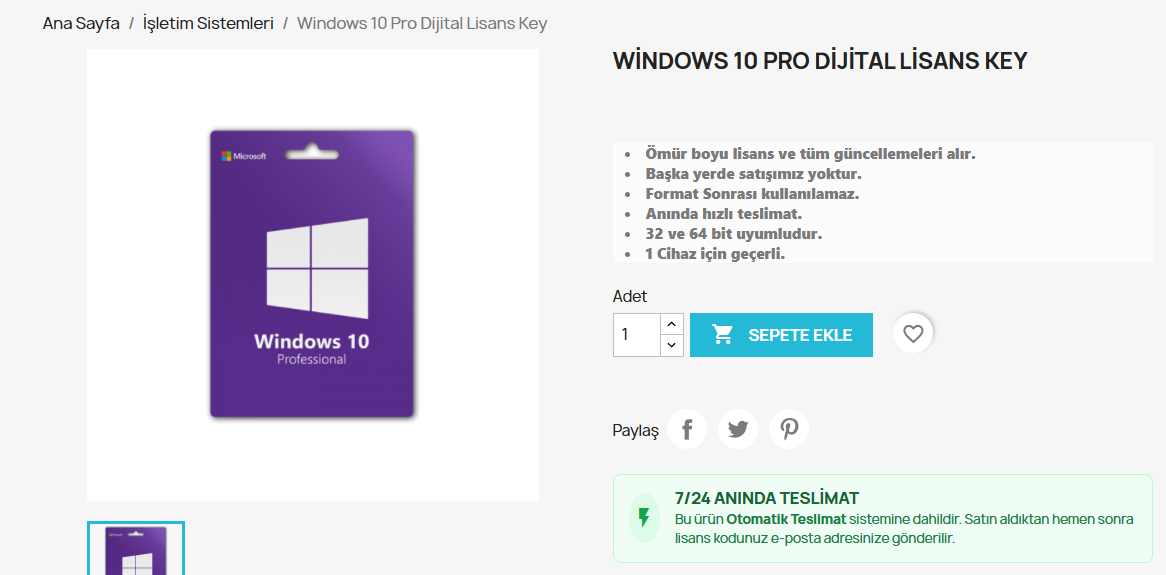Screen dimensions: 1166x575
Task: Click the Windows logo on product image
Action: point(317,265)
